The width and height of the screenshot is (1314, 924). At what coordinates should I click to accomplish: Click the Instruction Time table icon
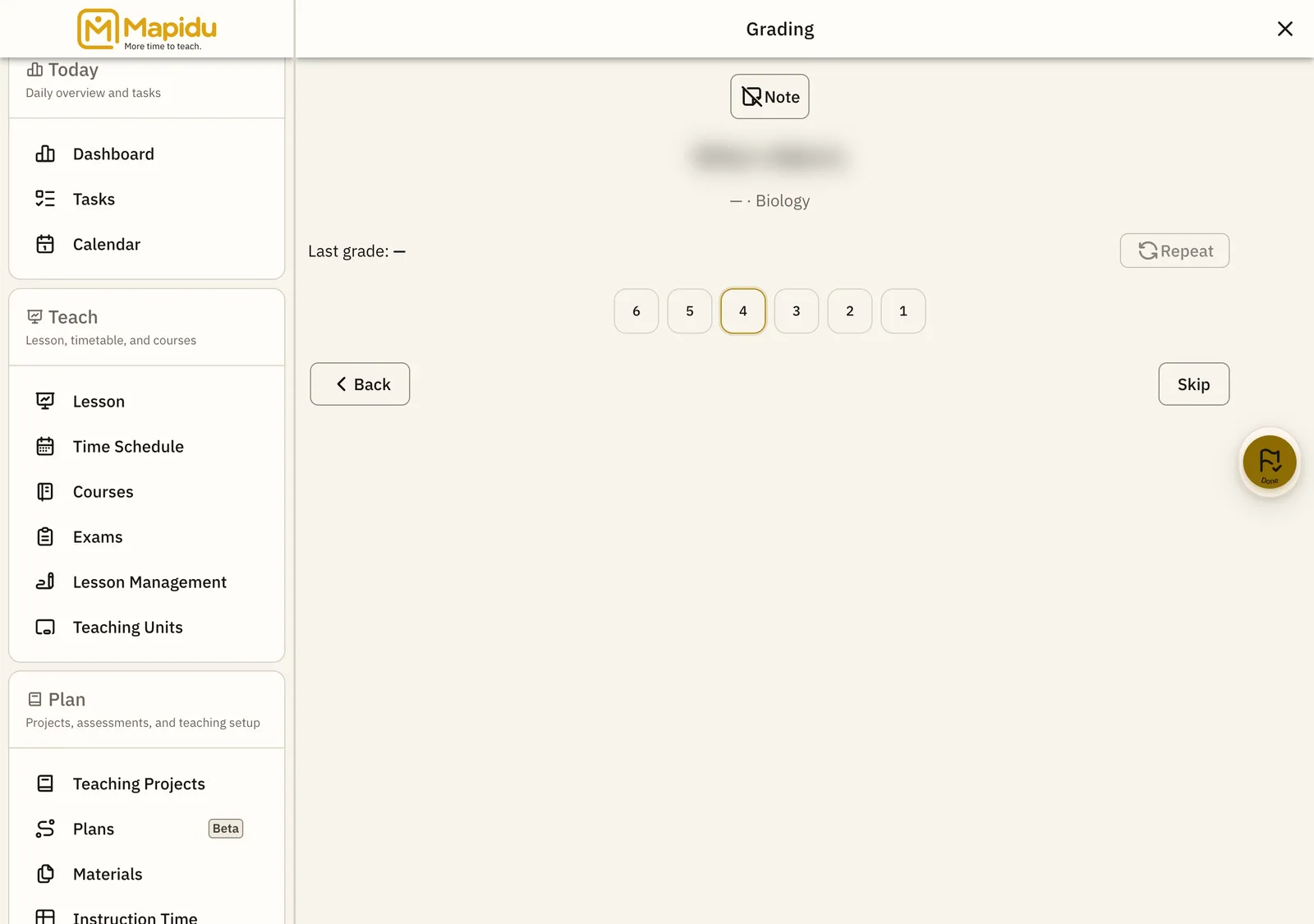click(x=45, y=917)
